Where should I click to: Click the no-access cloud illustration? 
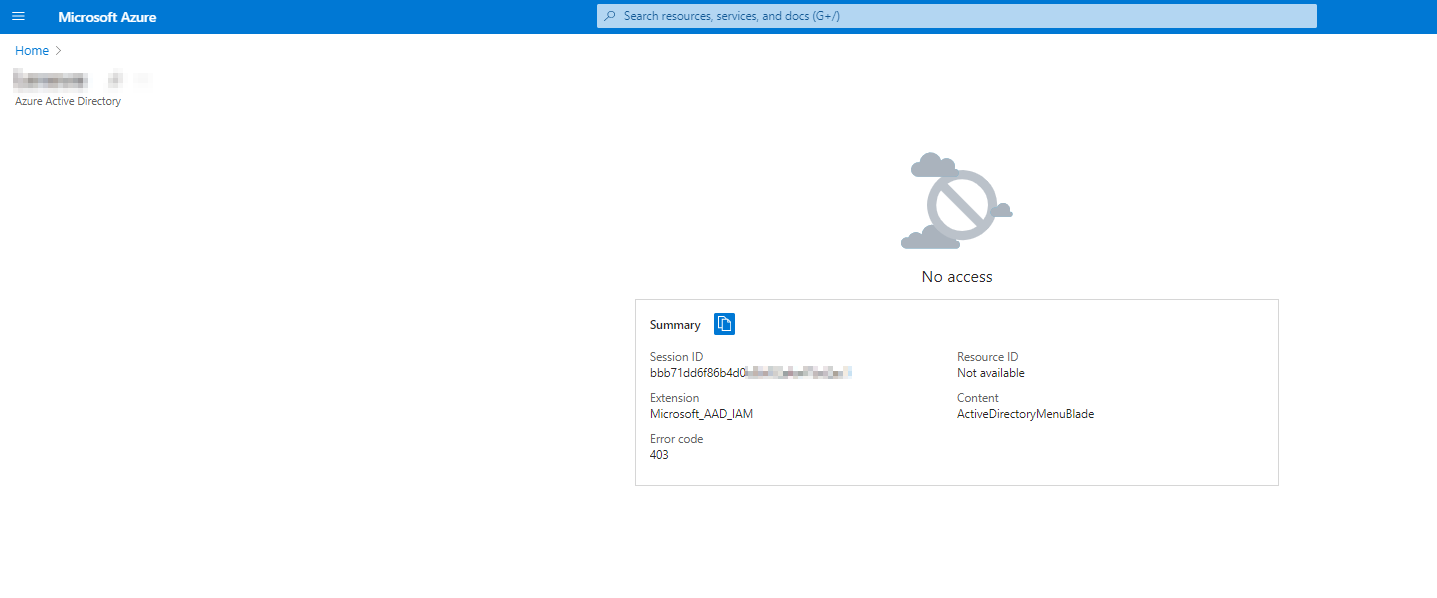[957, 201]
